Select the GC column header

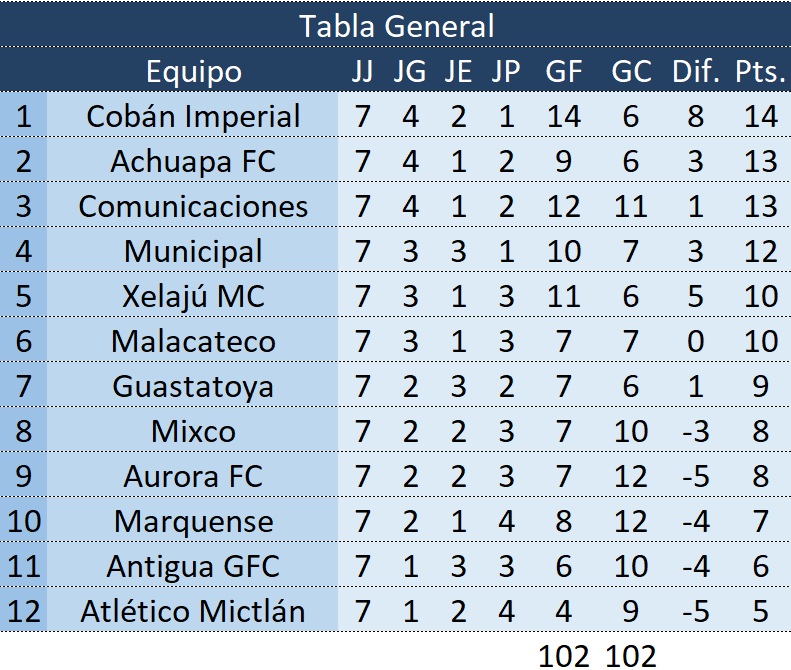pyautogui.click(x=630, y=71)
